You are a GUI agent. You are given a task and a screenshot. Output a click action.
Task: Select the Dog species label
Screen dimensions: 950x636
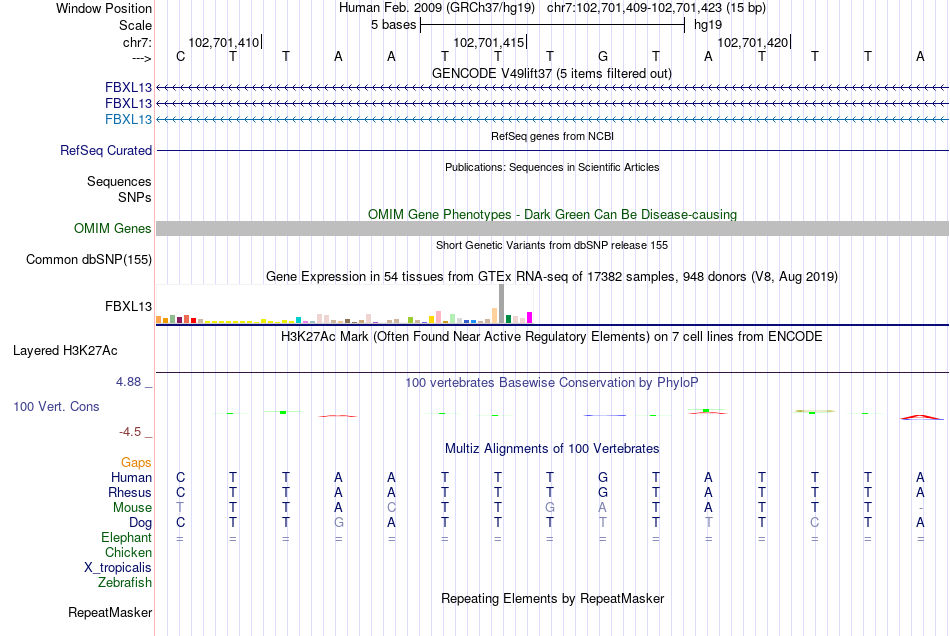(x=140, y=523)
